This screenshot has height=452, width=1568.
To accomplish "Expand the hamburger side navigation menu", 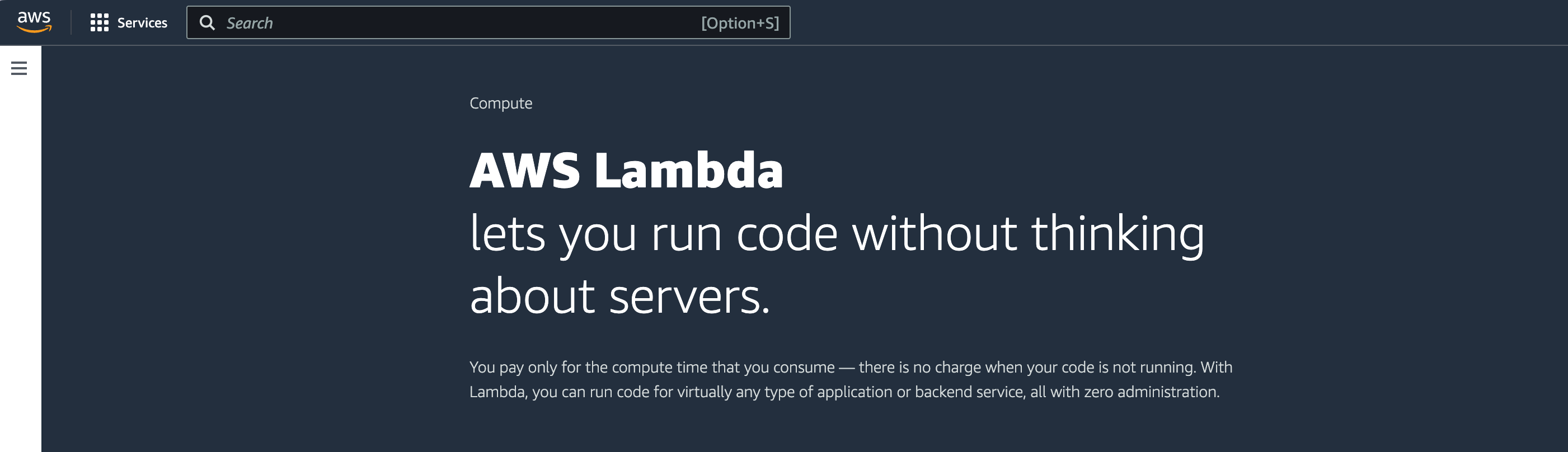I will point(19,68).
